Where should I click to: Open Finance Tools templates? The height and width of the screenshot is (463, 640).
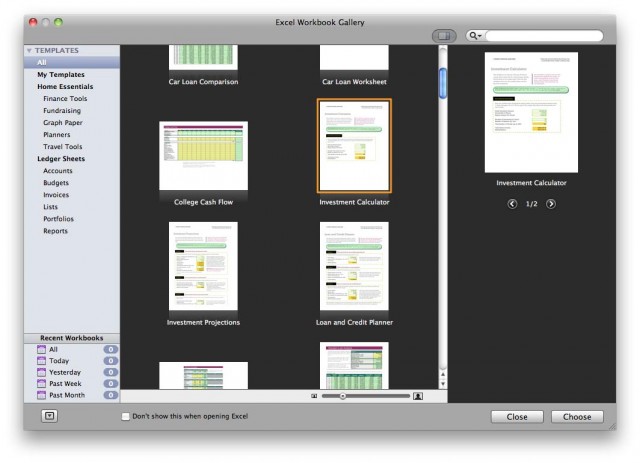65,98
